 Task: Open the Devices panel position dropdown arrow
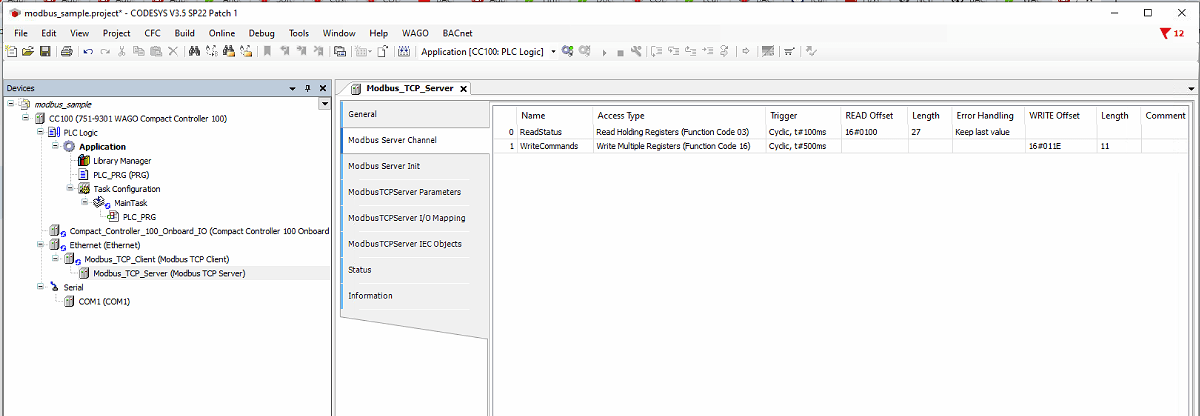(x=292, y=88)
